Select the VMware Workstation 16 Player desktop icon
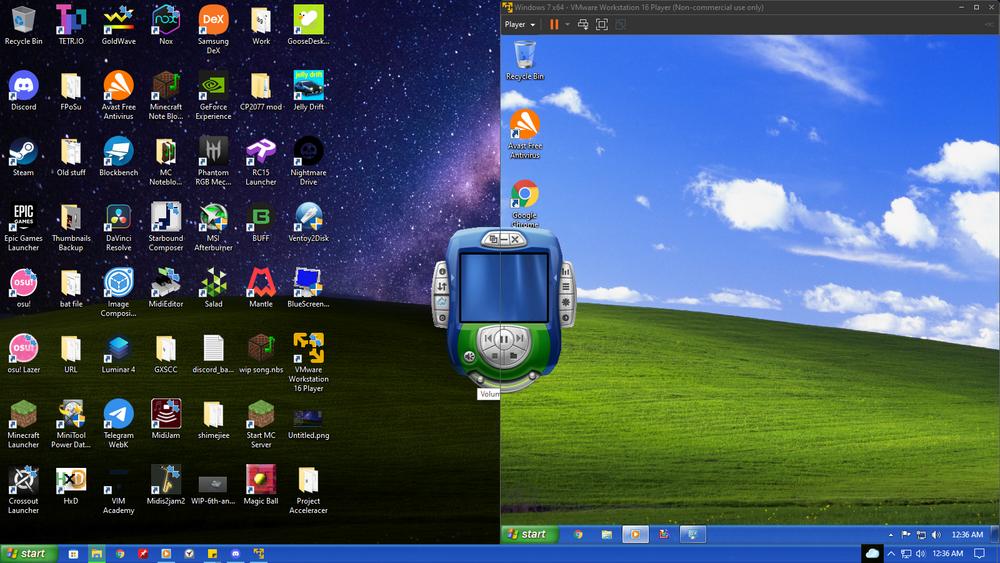Viewport: 1000px width, 563px height. pyautogui.click(x=309, y=362)
